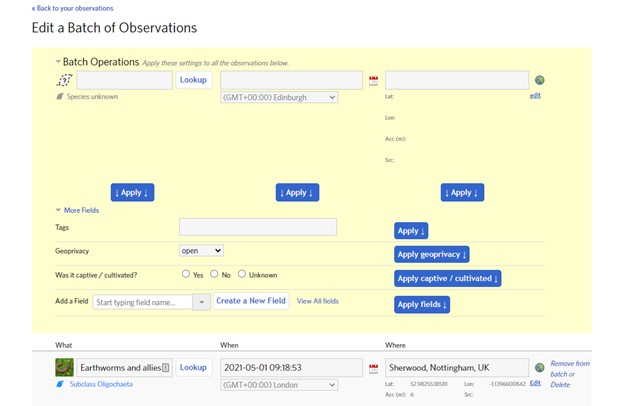Click Create a New Field button
The width and height of the screenshot is (624, 406).
(251, 301)
